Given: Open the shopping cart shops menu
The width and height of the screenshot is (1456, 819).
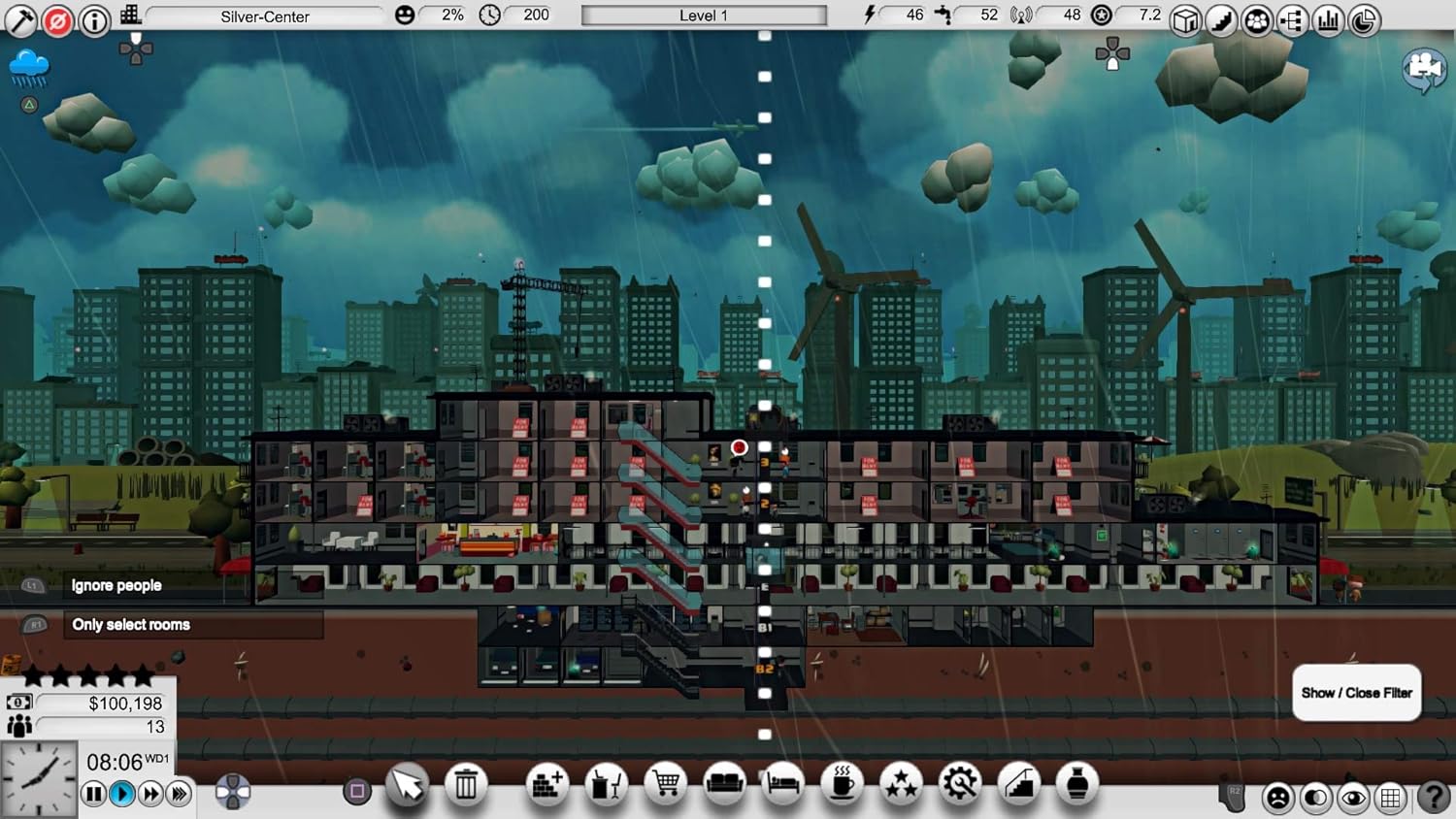Looking at the screenshot, I should [x=665, y=784].
